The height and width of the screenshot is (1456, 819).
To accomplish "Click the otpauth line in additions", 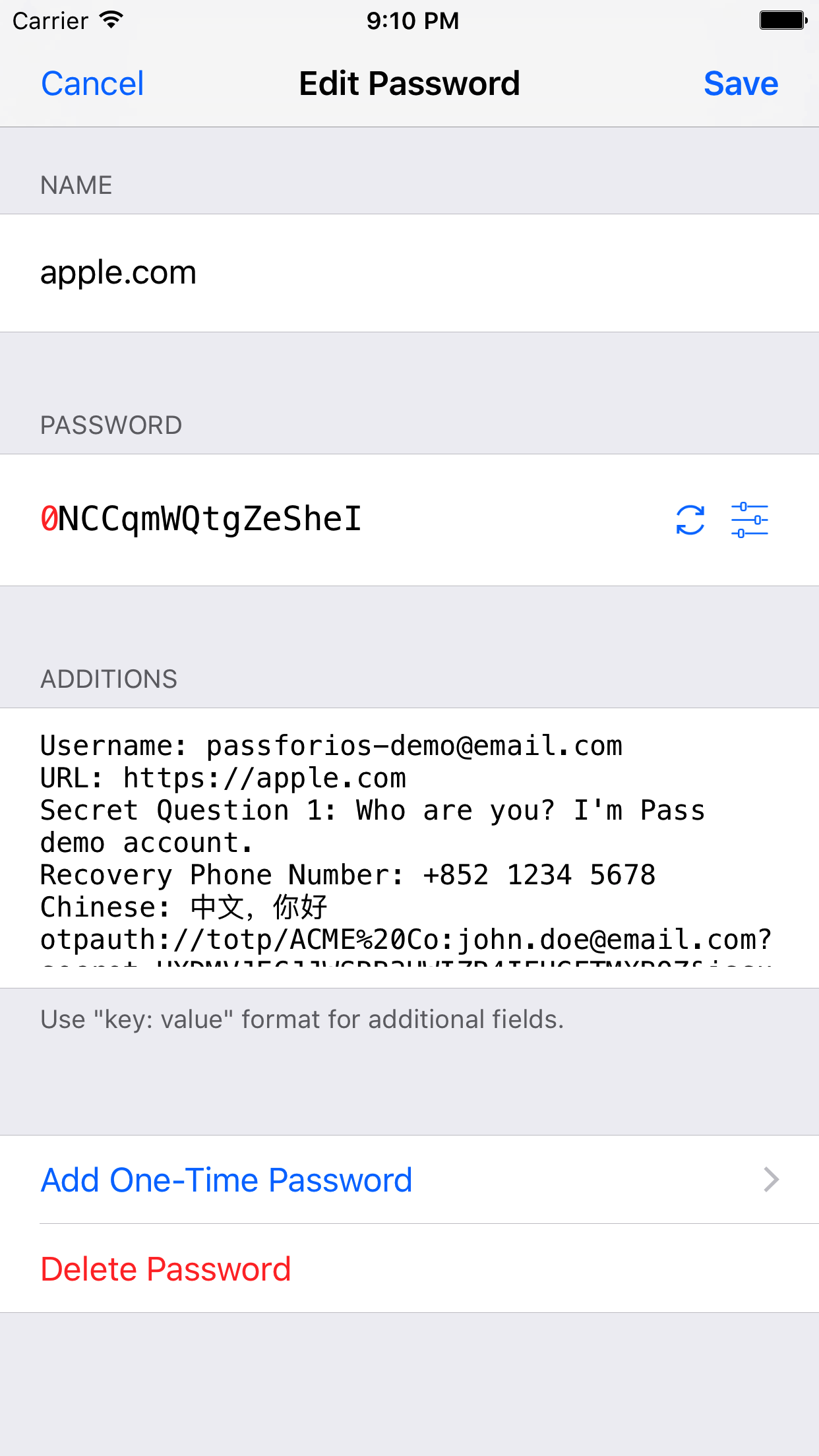I will 406,940.
